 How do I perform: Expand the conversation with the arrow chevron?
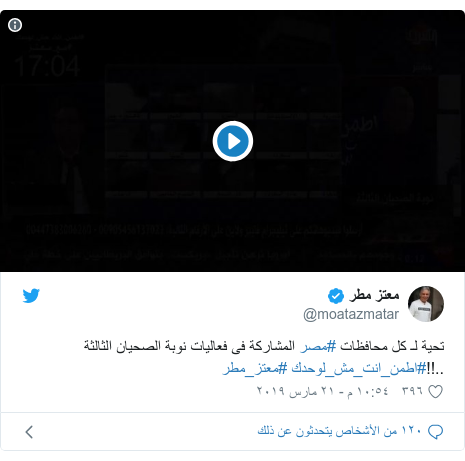coord(29,432)
